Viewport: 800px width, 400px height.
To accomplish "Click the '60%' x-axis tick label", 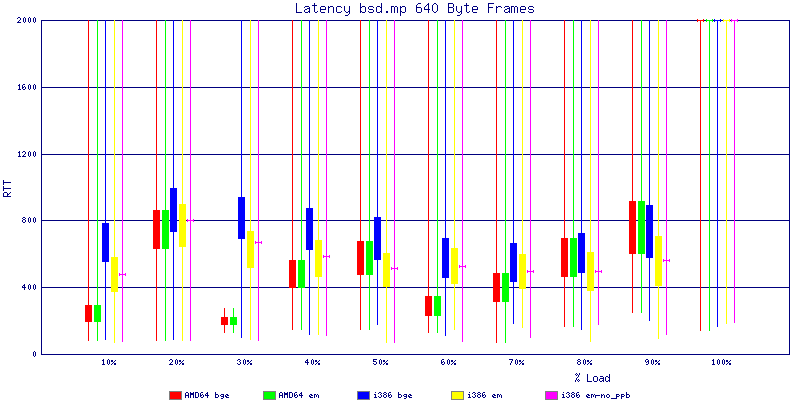I will point(448,362).
